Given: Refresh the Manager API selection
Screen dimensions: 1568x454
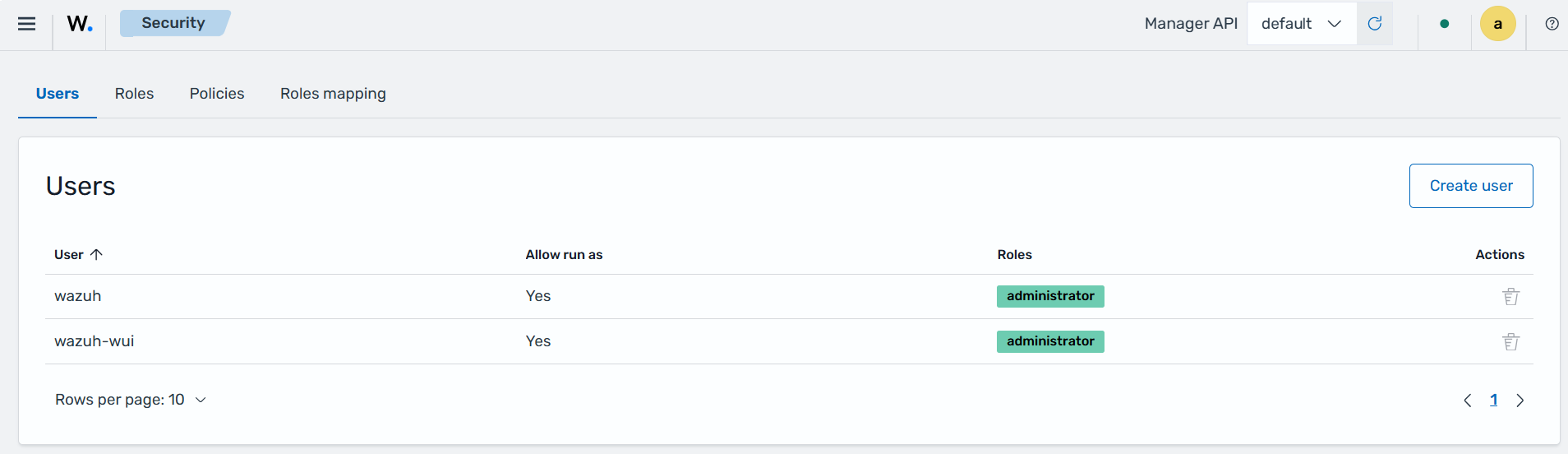Looking at the screenshot, I should click(x=1375, y=24).
